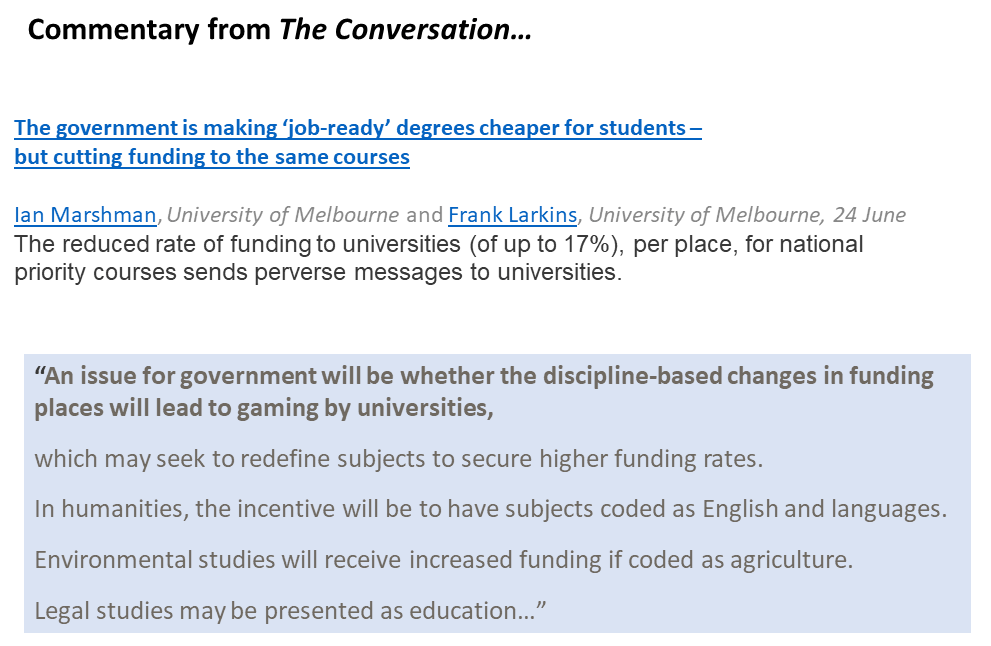Click the 'perverse messages to universities' phrase

[x=449, y=272]
